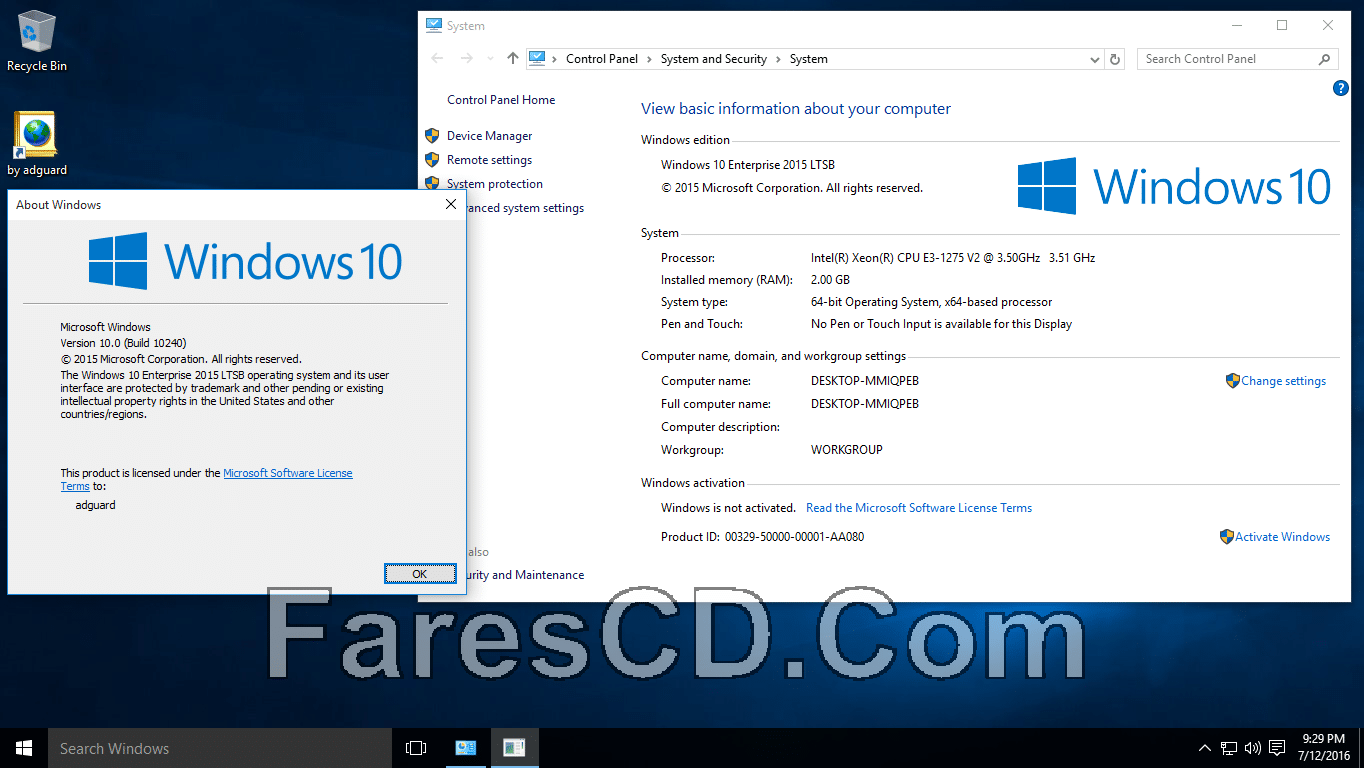The height and width of the screenshot is (768, 1364).
Task: Open the network tray icon
Action: point(1229,748)
